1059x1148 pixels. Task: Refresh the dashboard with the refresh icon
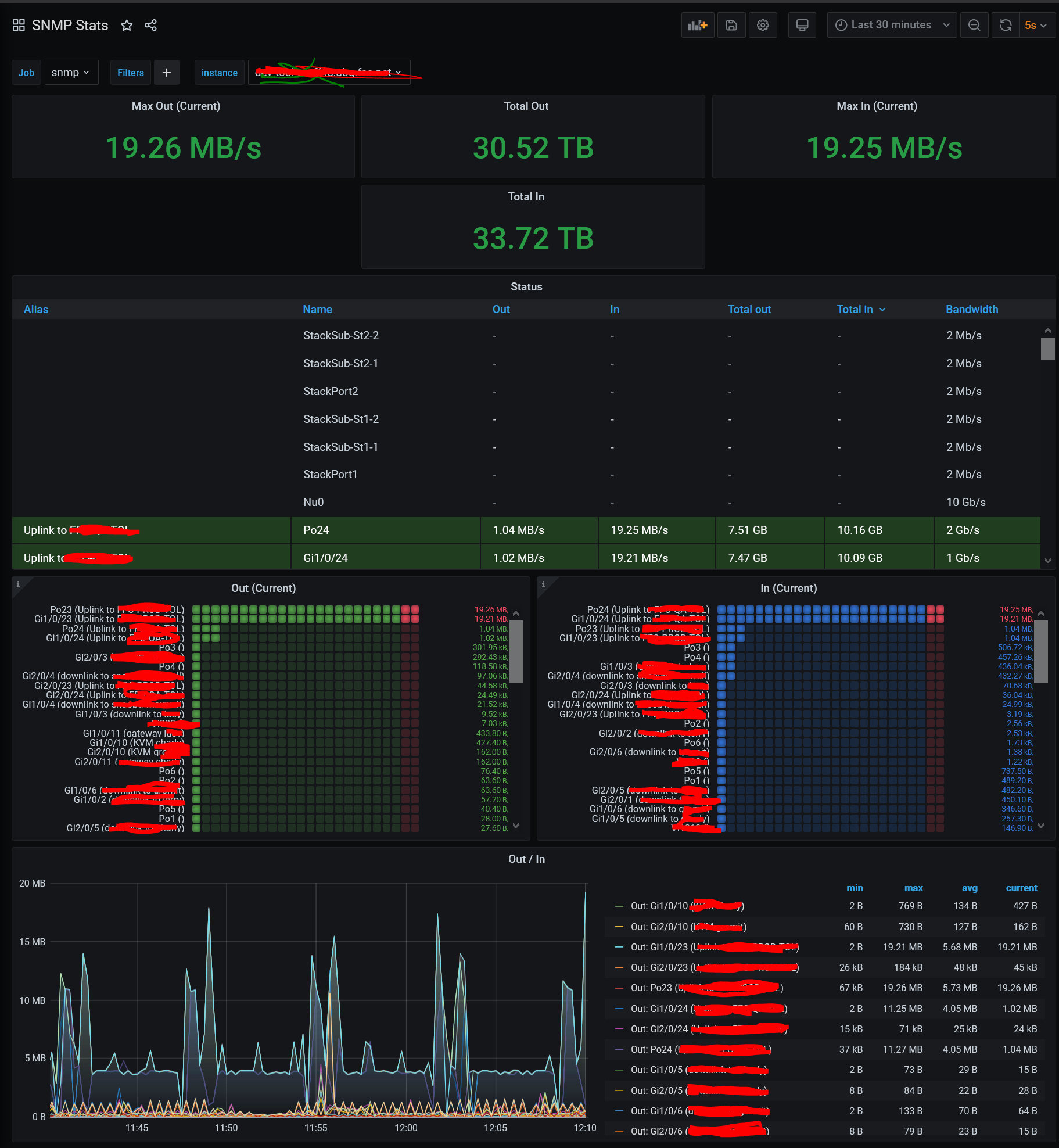[1005, 25]
